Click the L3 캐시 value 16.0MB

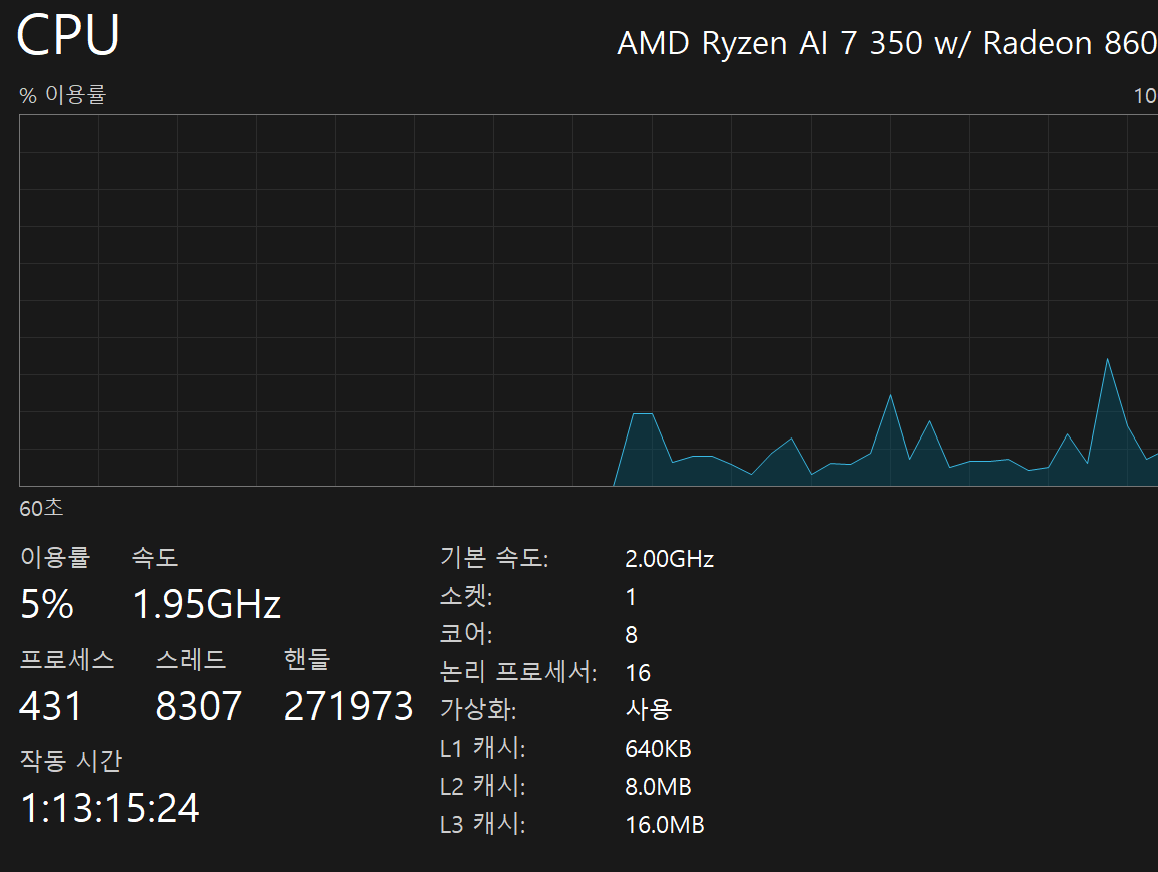(x=664, y=825)
